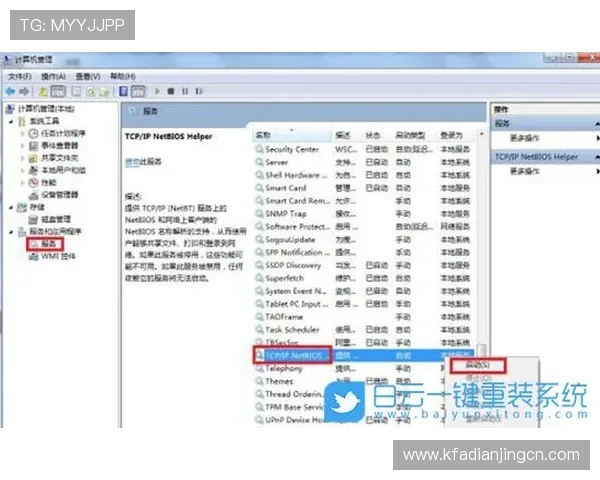This screenshot has width=600, height=480.
Task: Select the Shell Hardware service row
Action: (364, 175)
